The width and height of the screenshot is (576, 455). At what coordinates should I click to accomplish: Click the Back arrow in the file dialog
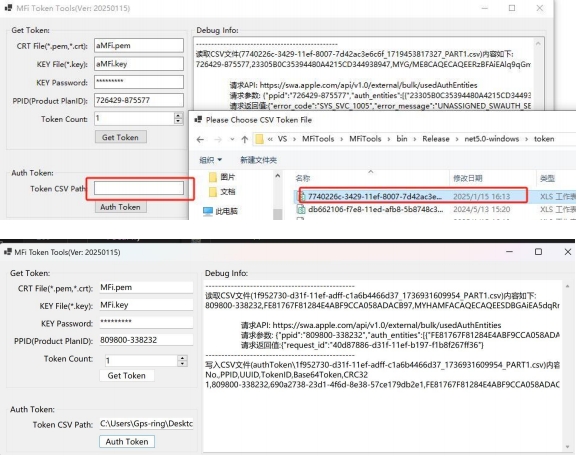(x=200, y=140)
